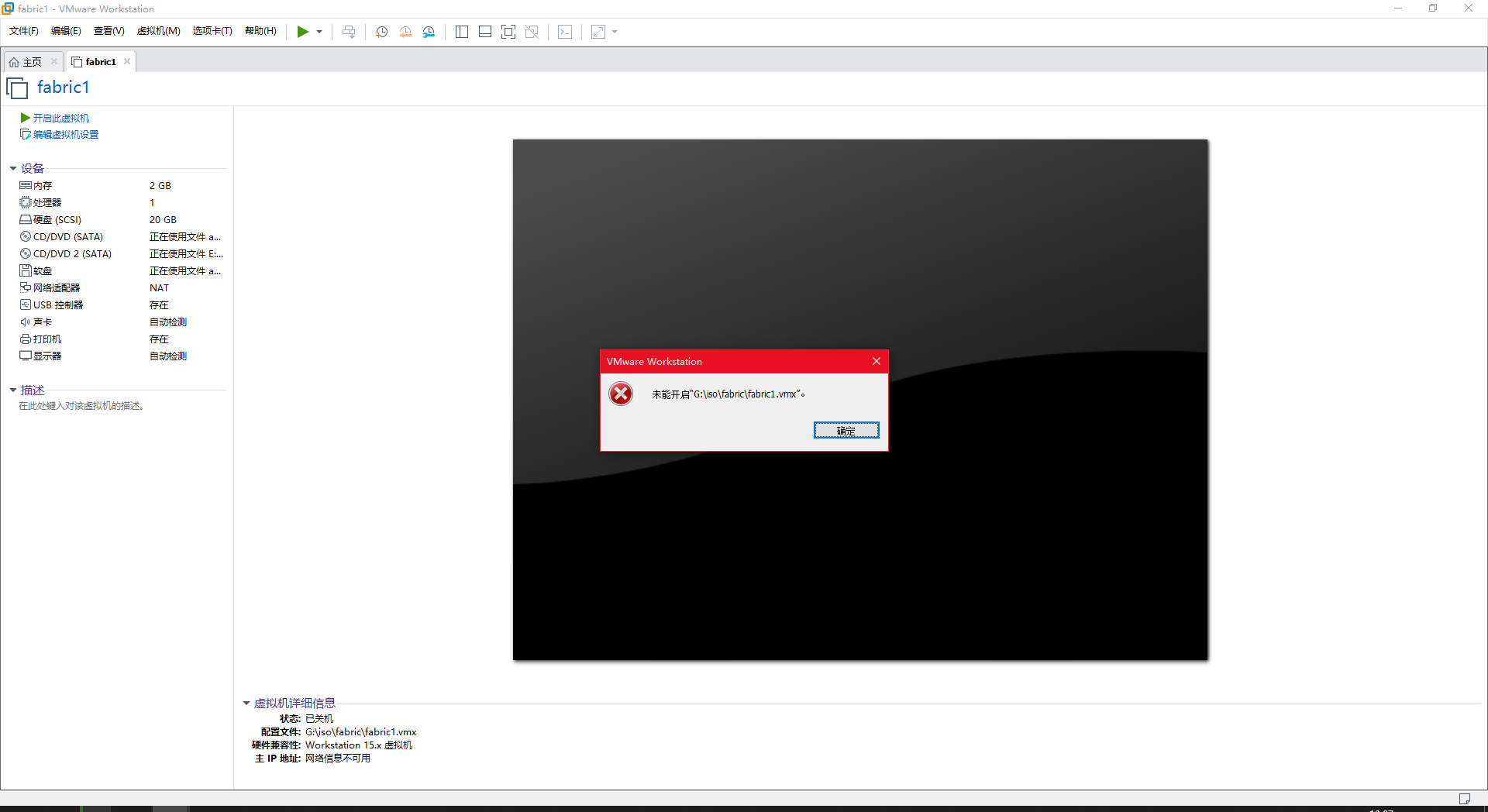
Task: Click the stretch guest display icon
Action: [598, 32]
